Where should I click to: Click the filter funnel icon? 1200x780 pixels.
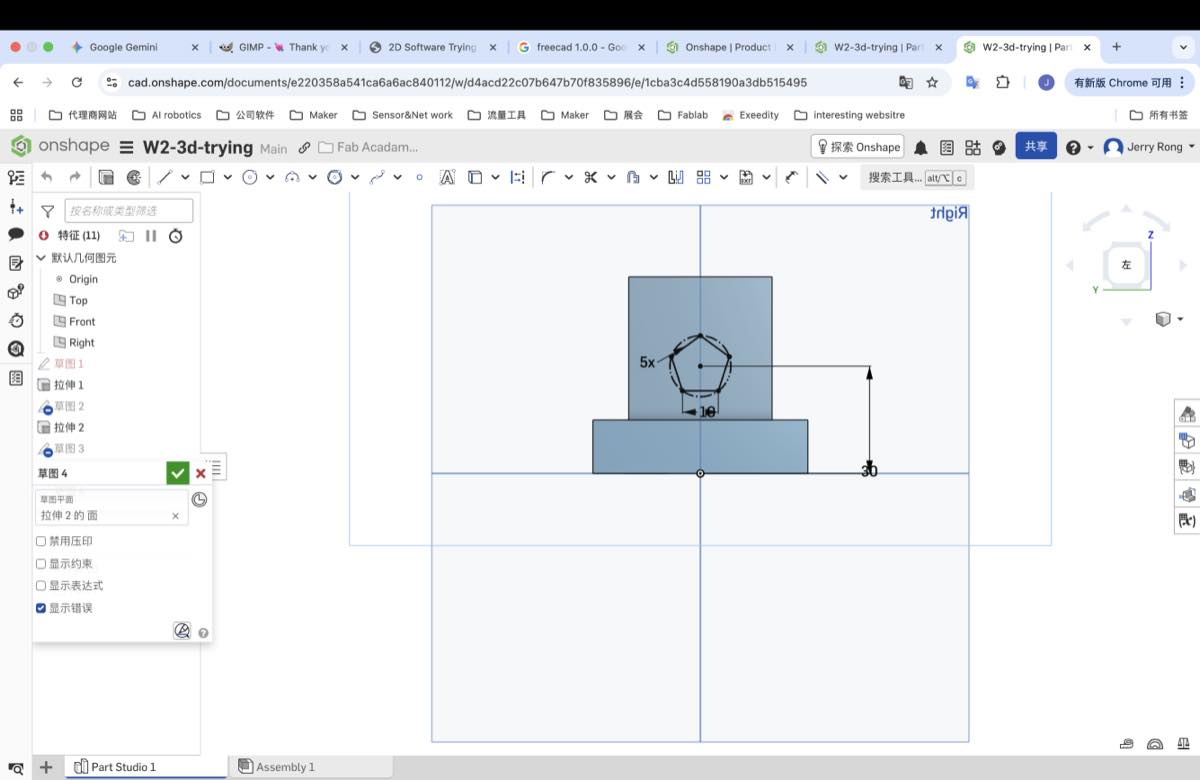point(47,211)
